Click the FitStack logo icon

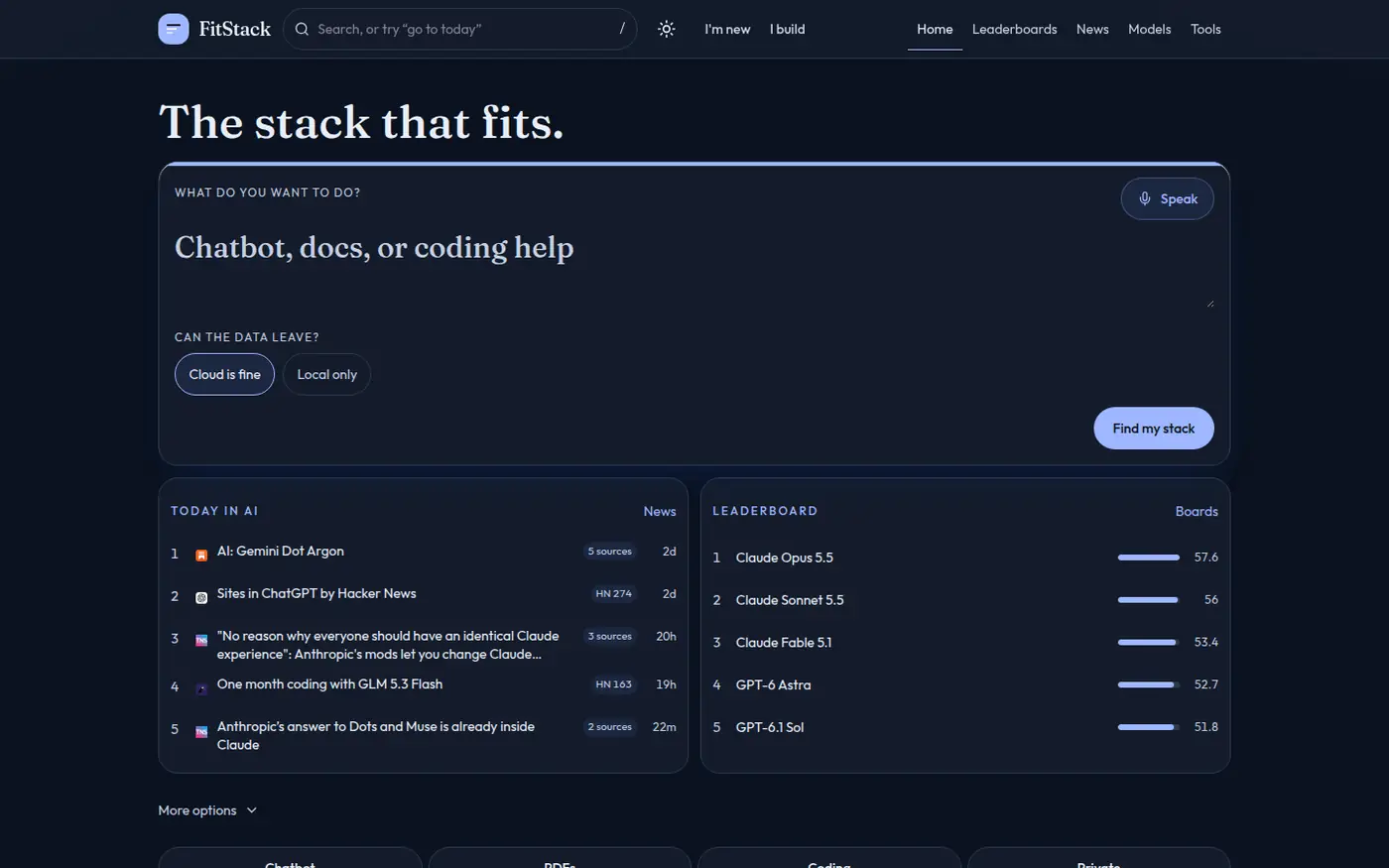[174, 29]
